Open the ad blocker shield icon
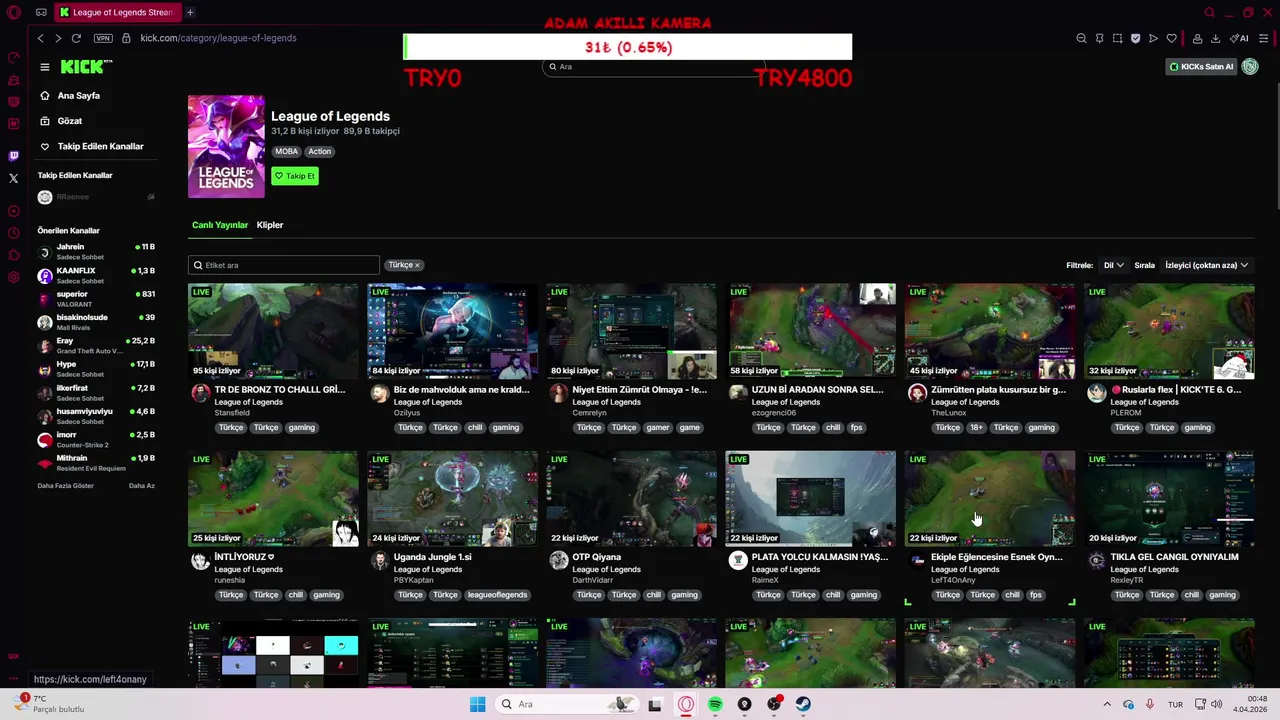Viewport: 1280px width, 720px height. coord(1135,38)
